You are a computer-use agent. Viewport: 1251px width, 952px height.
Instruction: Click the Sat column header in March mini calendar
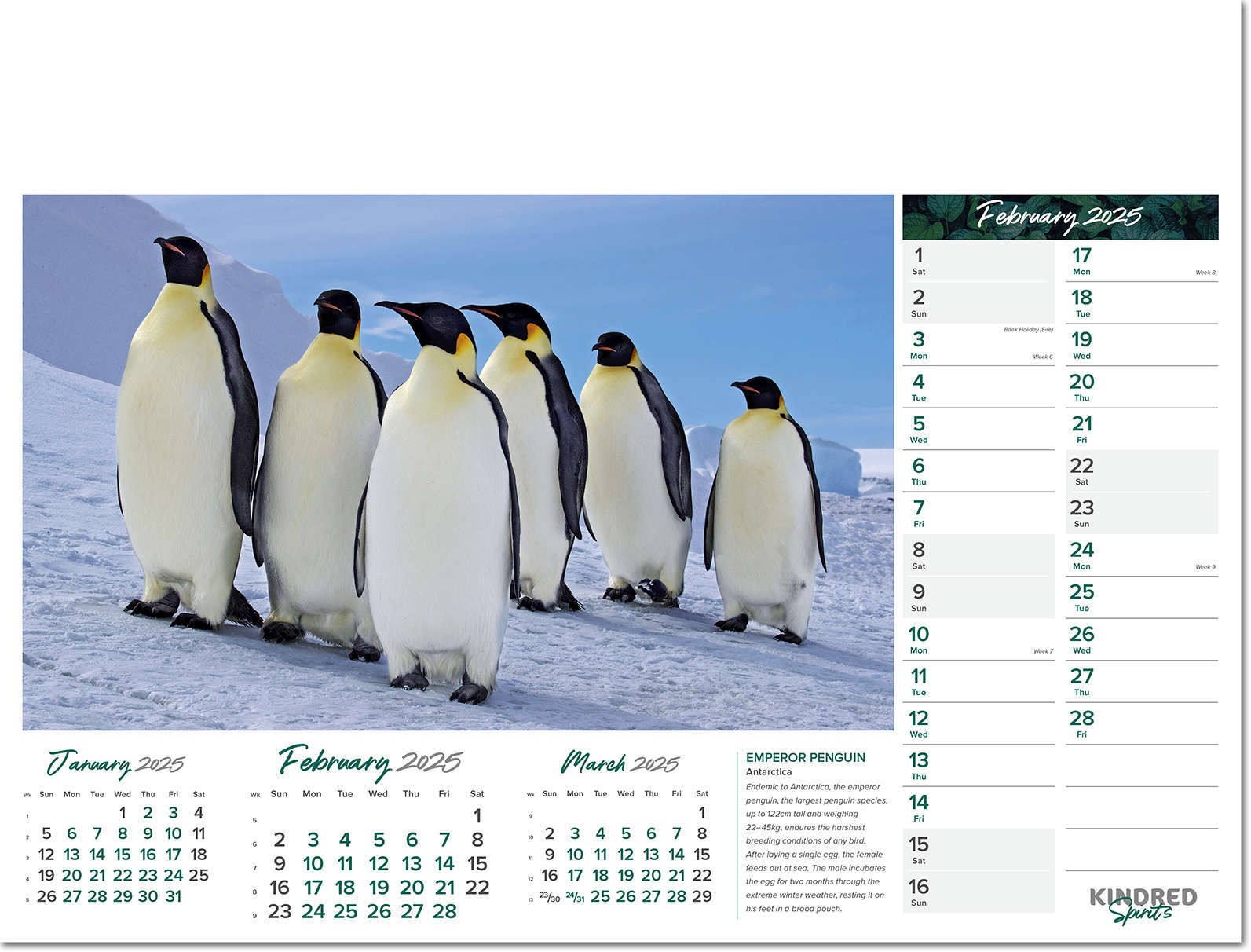pos(702,793)
